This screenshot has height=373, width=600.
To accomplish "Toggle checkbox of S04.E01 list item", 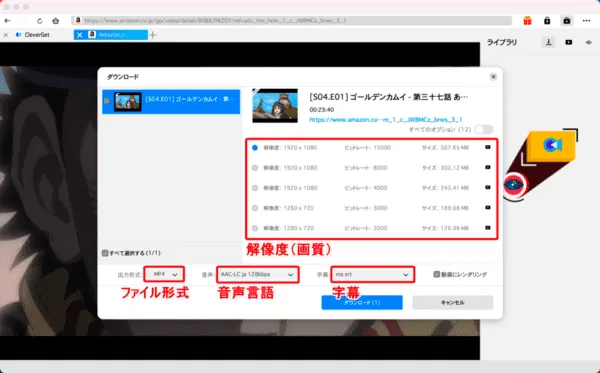I will 107,101.
